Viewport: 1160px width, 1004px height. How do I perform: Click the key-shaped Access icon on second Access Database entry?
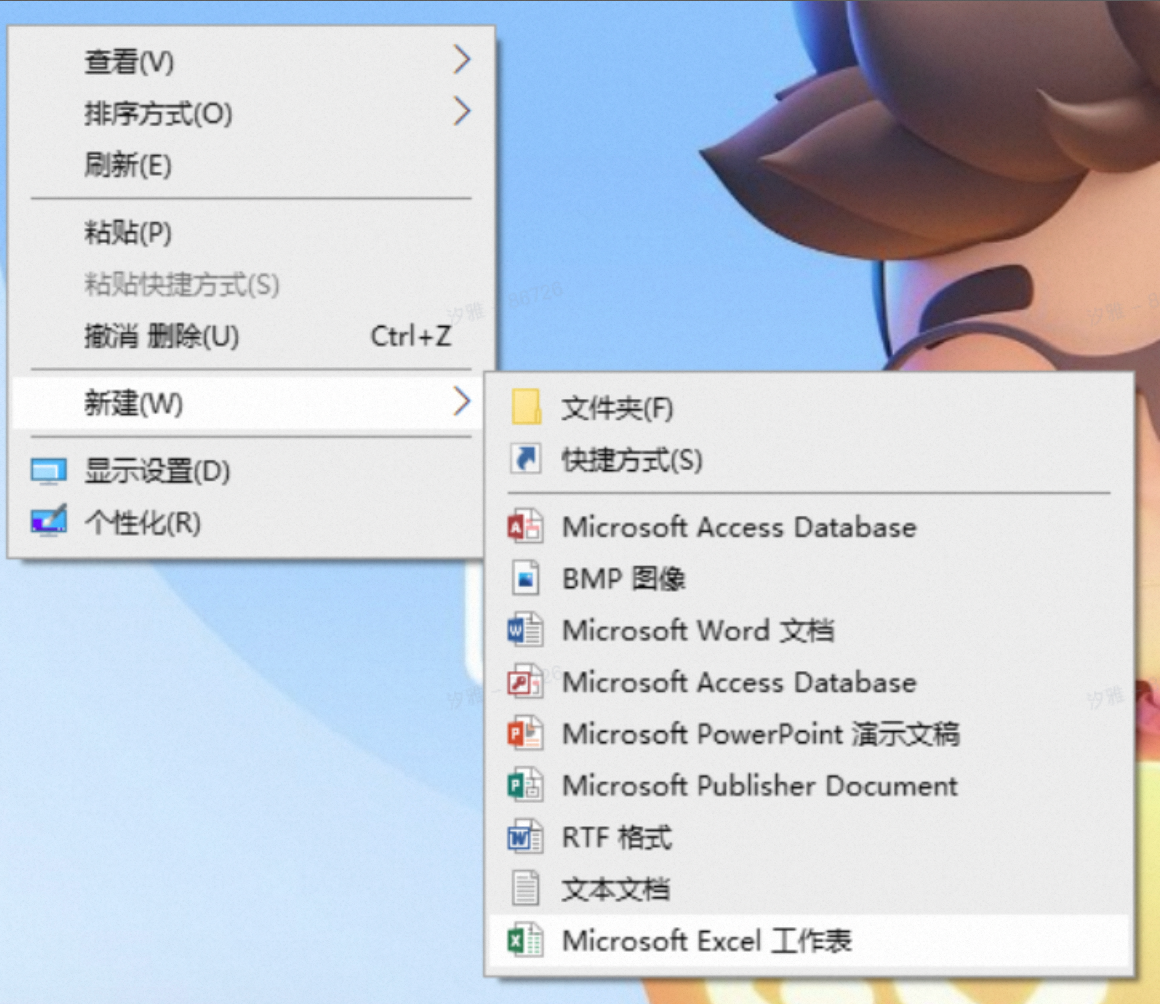click(525, 681)
